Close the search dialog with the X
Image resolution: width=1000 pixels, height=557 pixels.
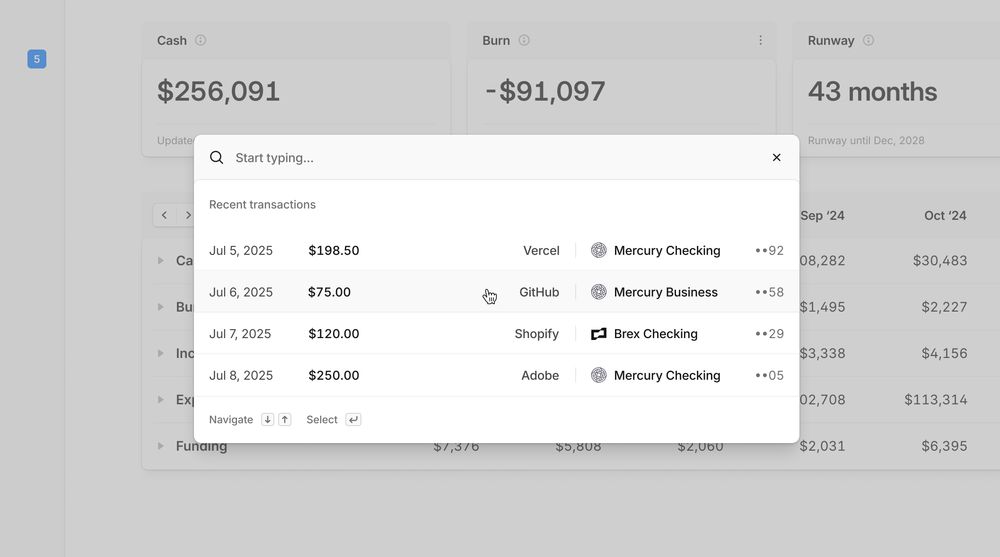click(776, 158)
